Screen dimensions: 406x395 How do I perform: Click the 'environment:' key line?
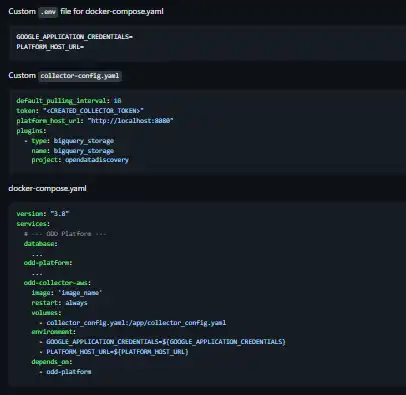coord(54,332)
